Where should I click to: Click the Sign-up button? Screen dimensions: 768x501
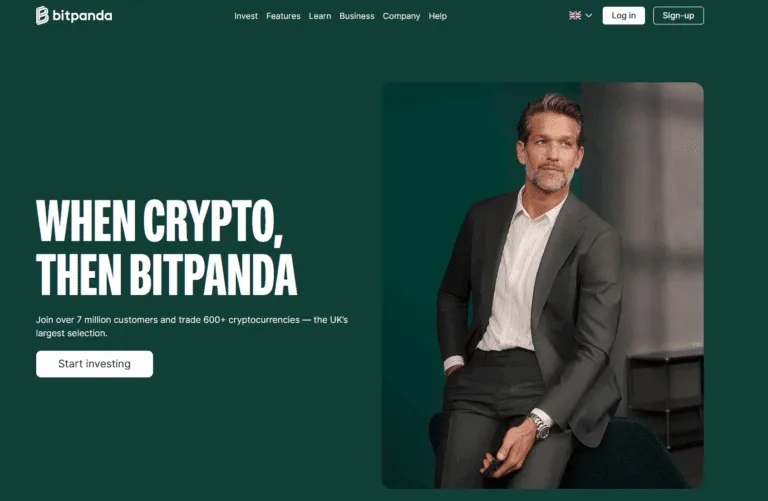[x=678, y=16]
